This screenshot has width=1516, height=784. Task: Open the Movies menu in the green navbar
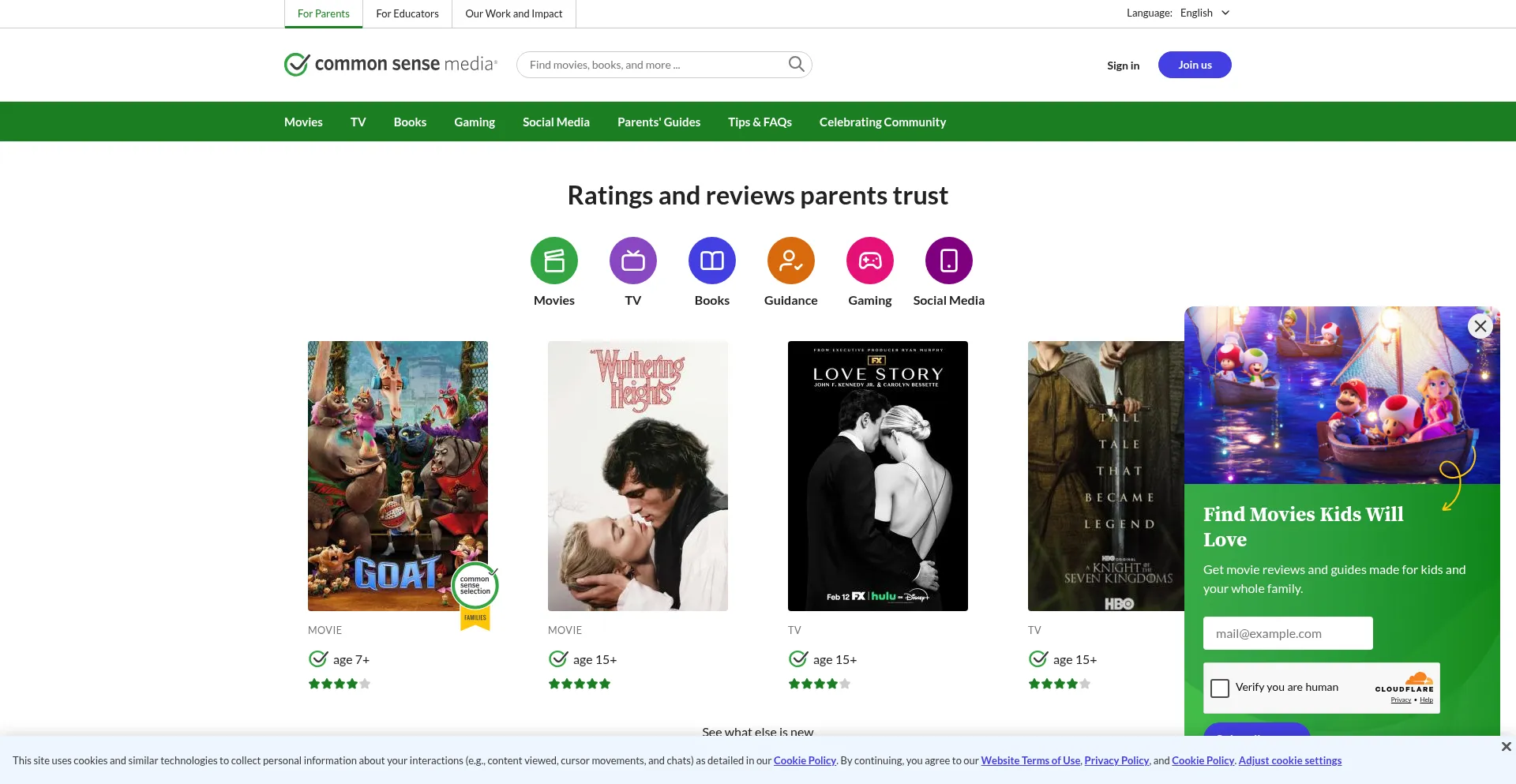coord(303,122)
